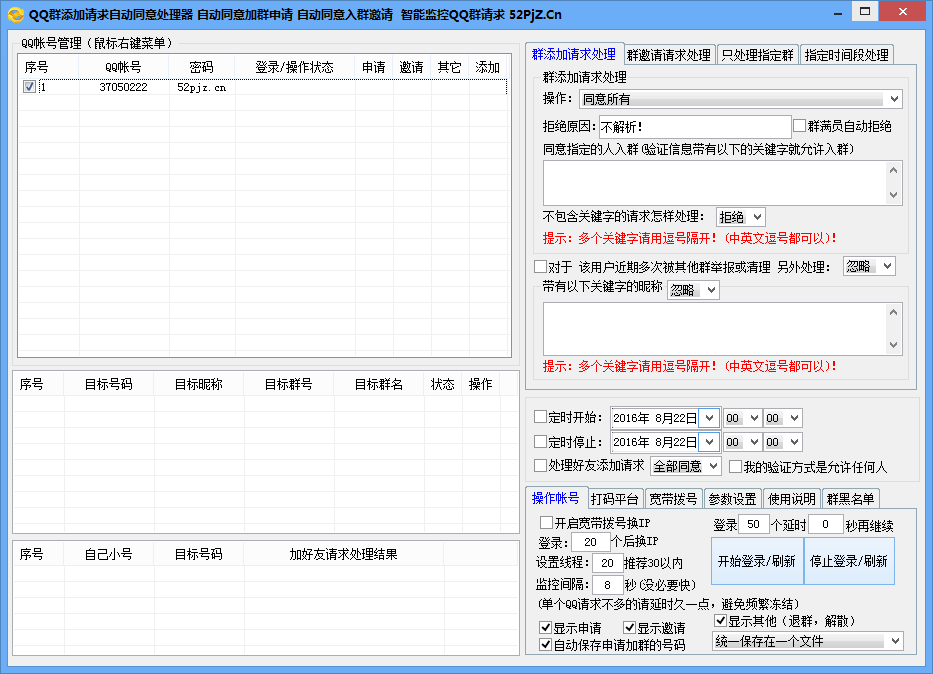Switch to 群邀请请求处理 tab
933x674 pixels.
click(x=669, y=55)
